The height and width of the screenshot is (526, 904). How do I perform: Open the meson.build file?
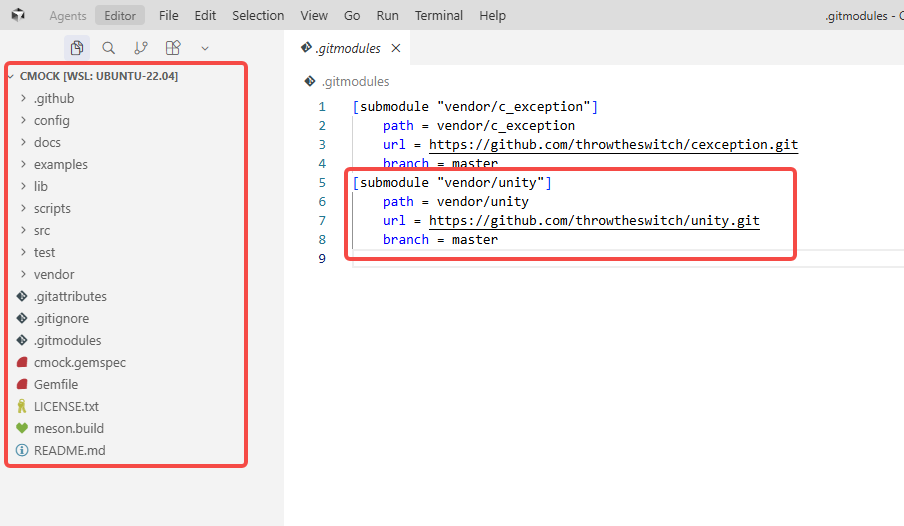(68, 428)
